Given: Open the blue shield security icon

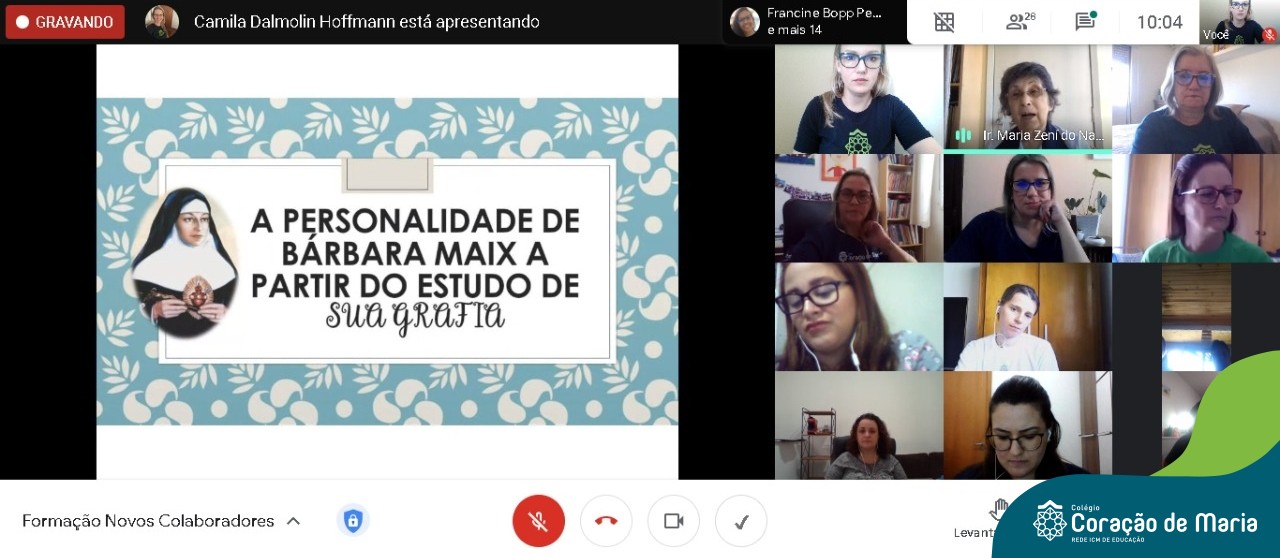Looking at the screenshot, I should point(352,521).
